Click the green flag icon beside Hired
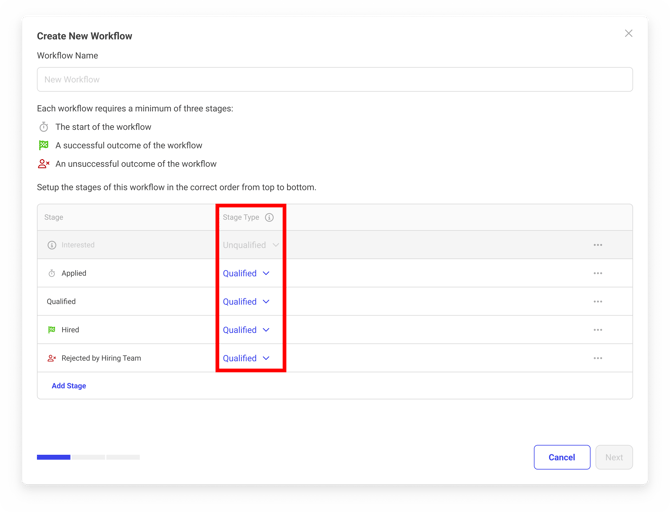This screenshot has width=670, height=512. pos(52,329)
